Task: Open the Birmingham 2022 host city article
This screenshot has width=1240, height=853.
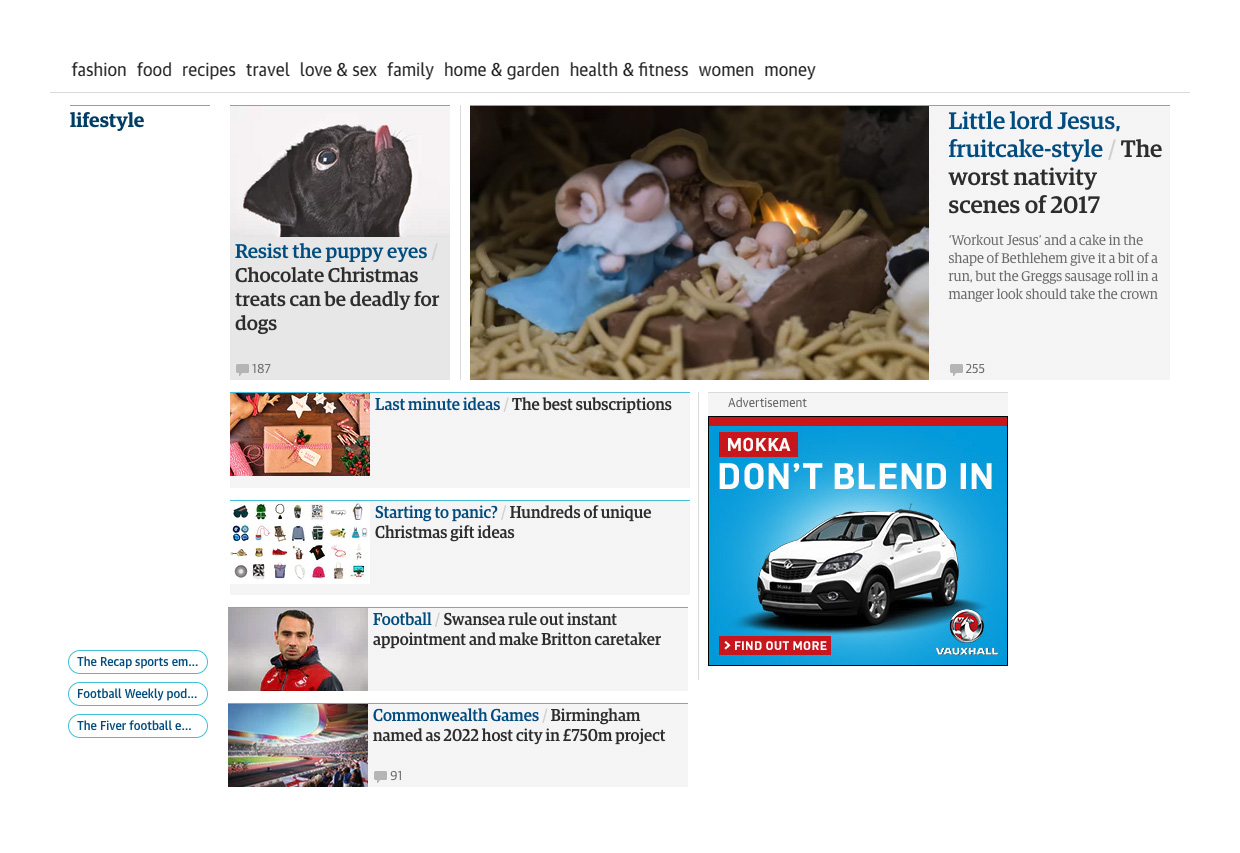Action: pos(519,726)
